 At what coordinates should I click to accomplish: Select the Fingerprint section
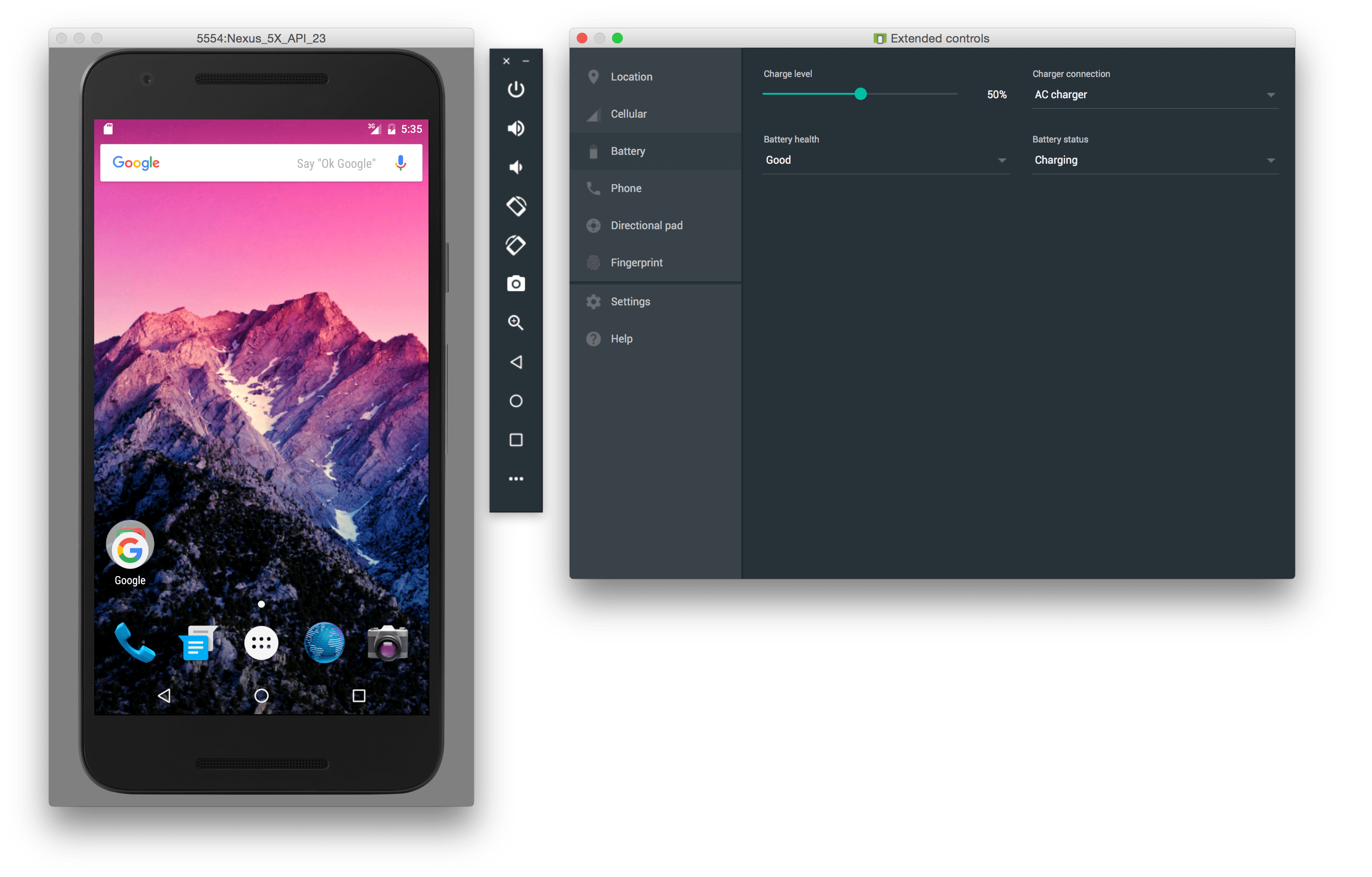[636, 263]
